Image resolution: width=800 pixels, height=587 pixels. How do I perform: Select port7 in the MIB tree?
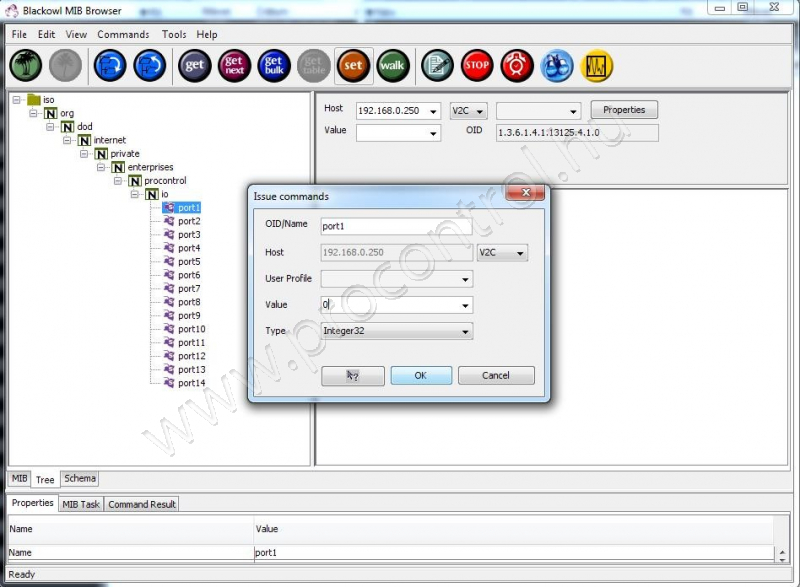[189, 289]
